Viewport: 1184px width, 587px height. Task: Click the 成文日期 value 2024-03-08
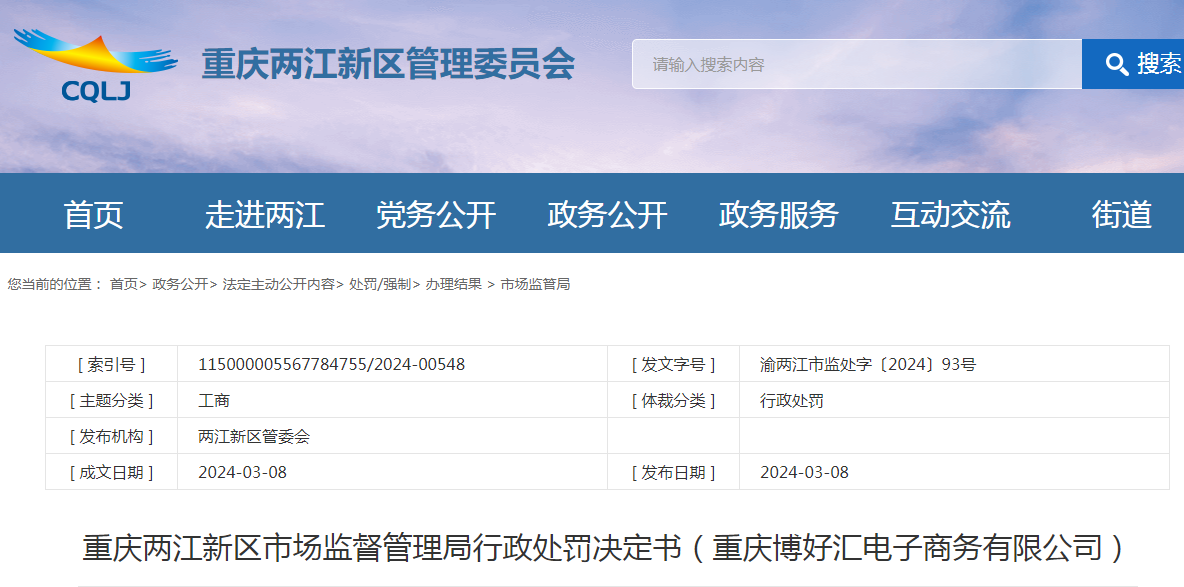point(242,473)
